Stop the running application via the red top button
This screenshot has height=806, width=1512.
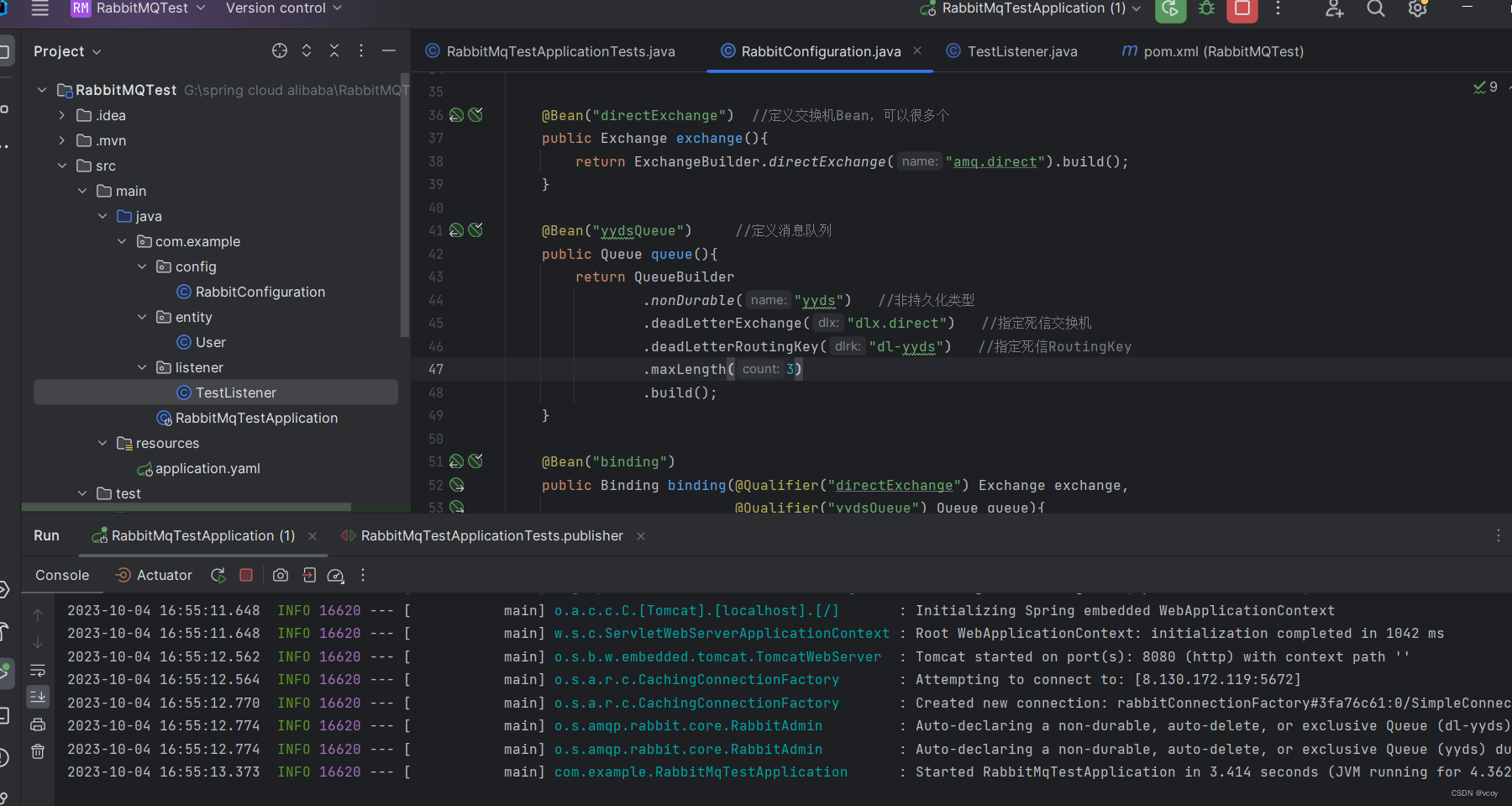click(x=1242, y=9)
